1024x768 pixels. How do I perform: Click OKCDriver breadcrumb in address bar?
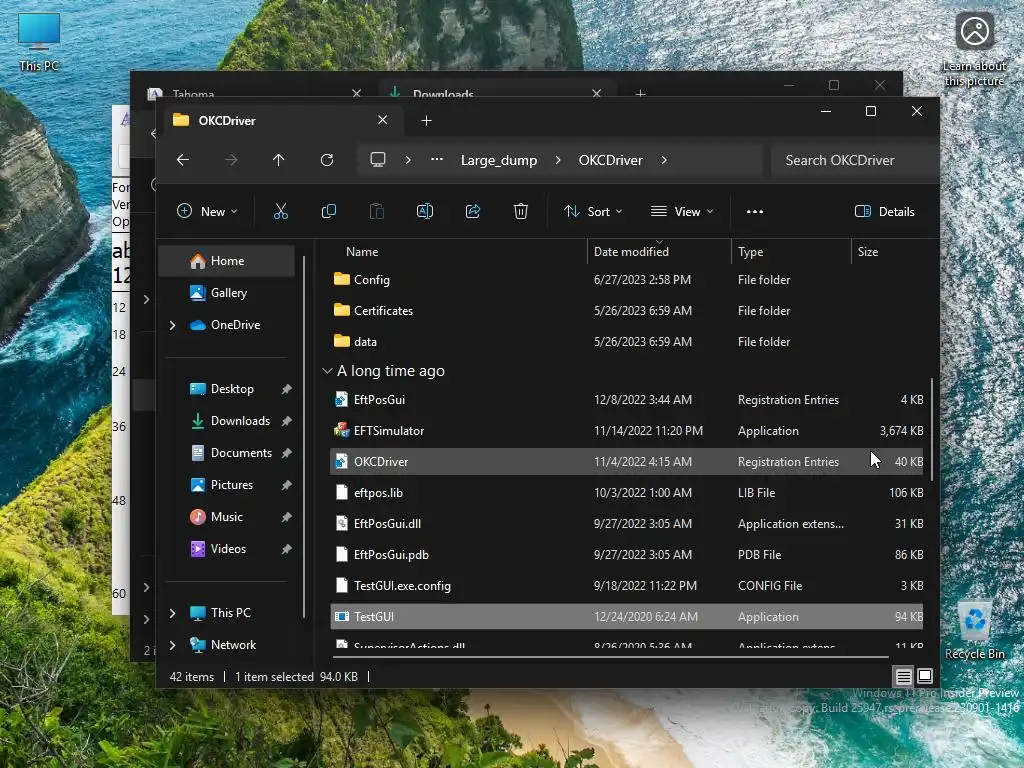(x=611, y=160)
